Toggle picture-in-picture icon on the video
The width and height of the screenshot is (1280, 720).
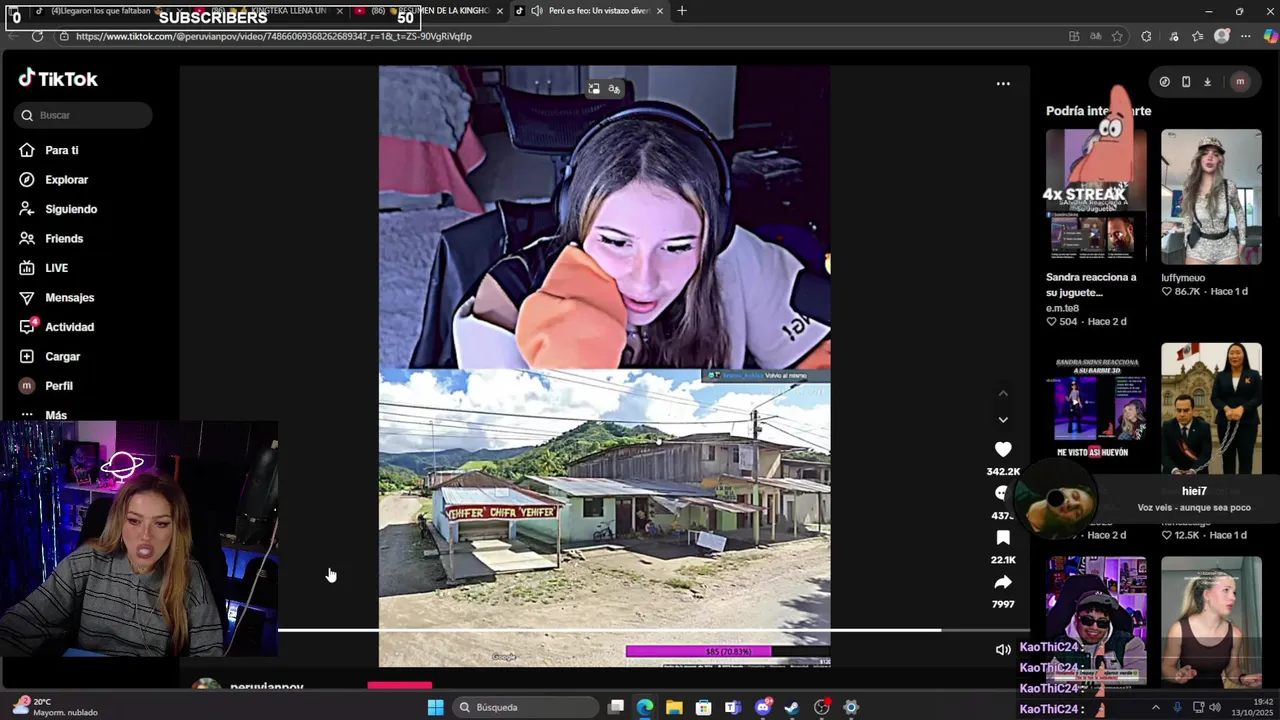pyautogui.click(x=594, y=89)
